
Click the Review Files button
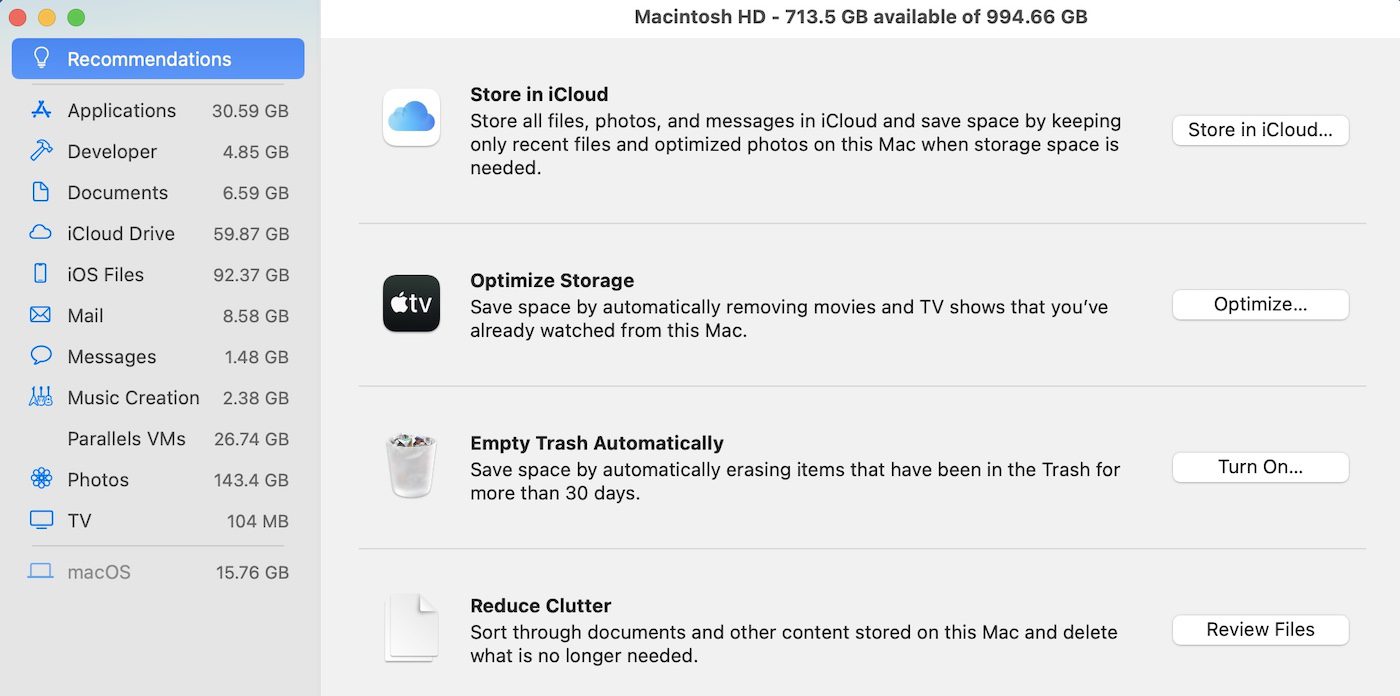coord(1260,630)
